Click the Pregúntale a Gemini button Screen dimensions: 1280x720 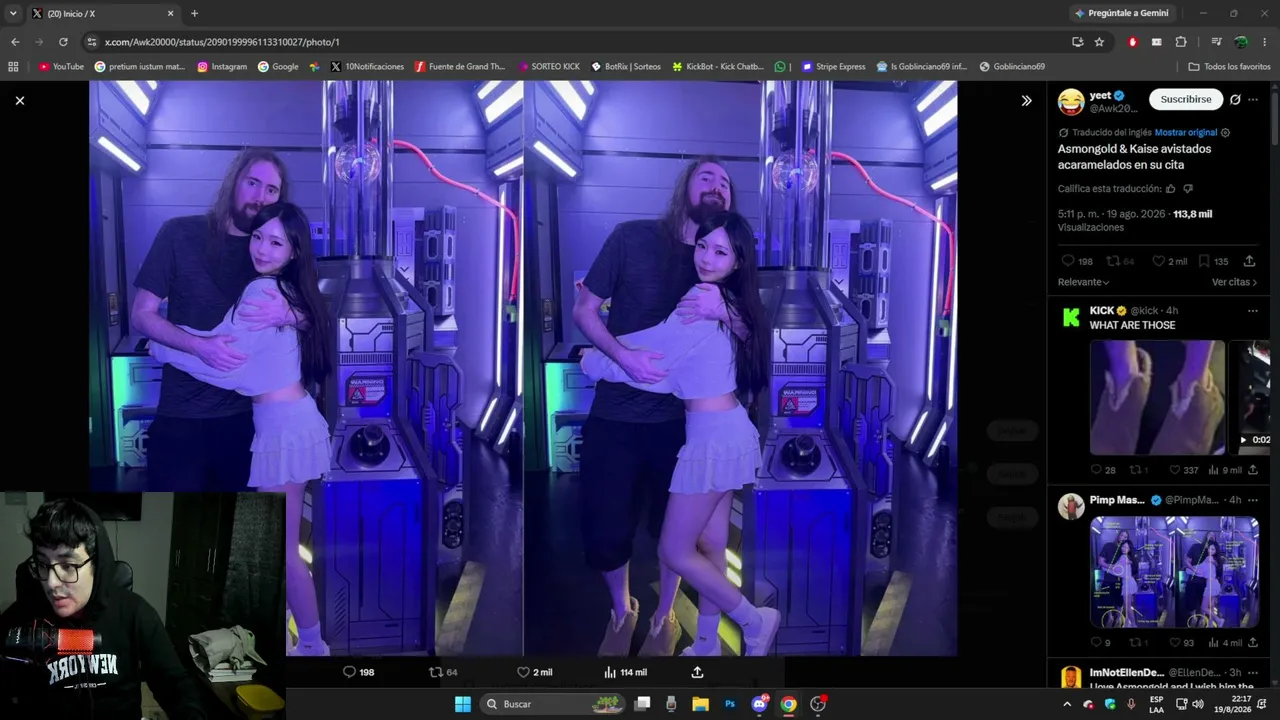pos(1120,13)
